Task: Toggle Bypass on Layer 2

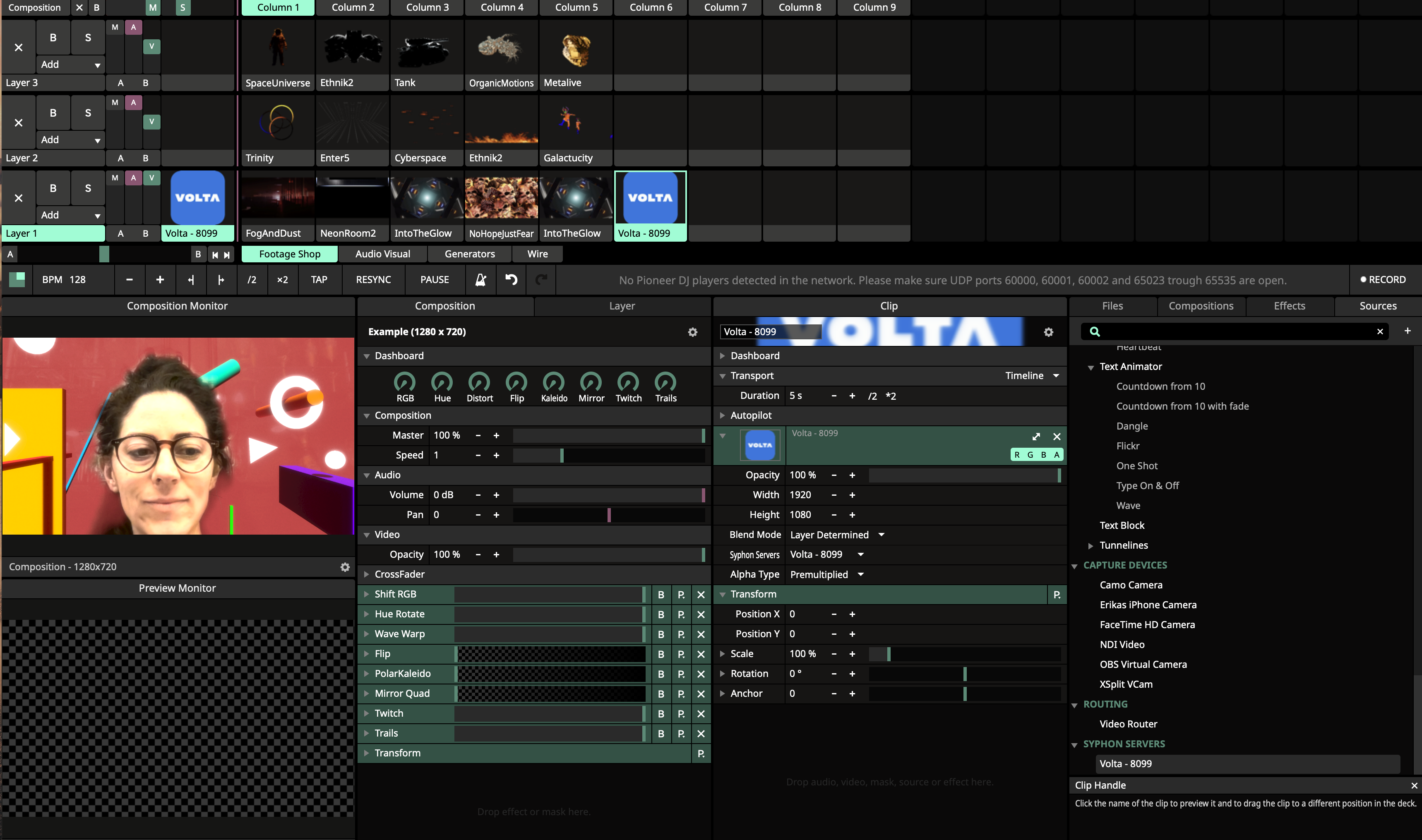Action: tap(53, 113)
